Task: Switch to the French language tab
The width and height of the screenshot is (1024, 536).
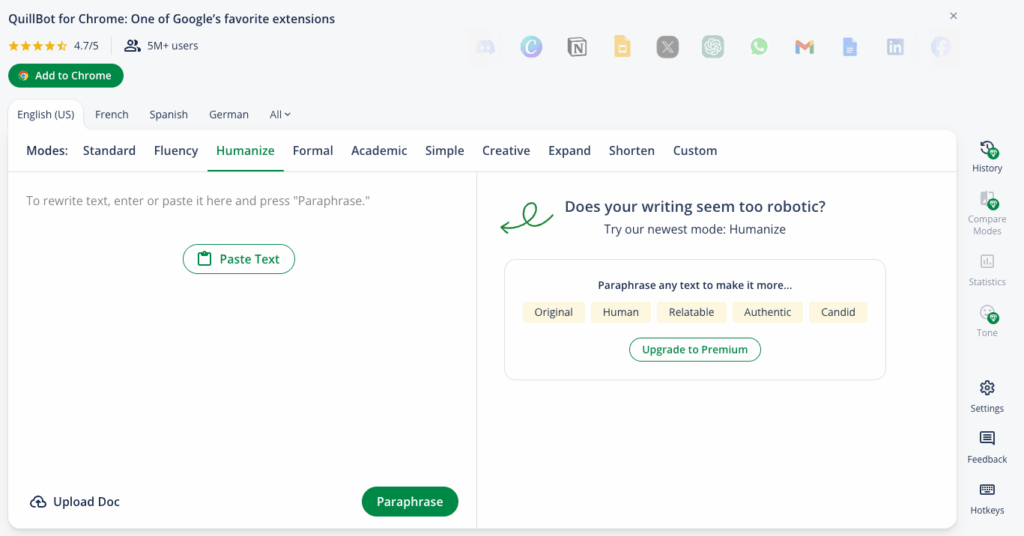Action: [x=112, y=114]
